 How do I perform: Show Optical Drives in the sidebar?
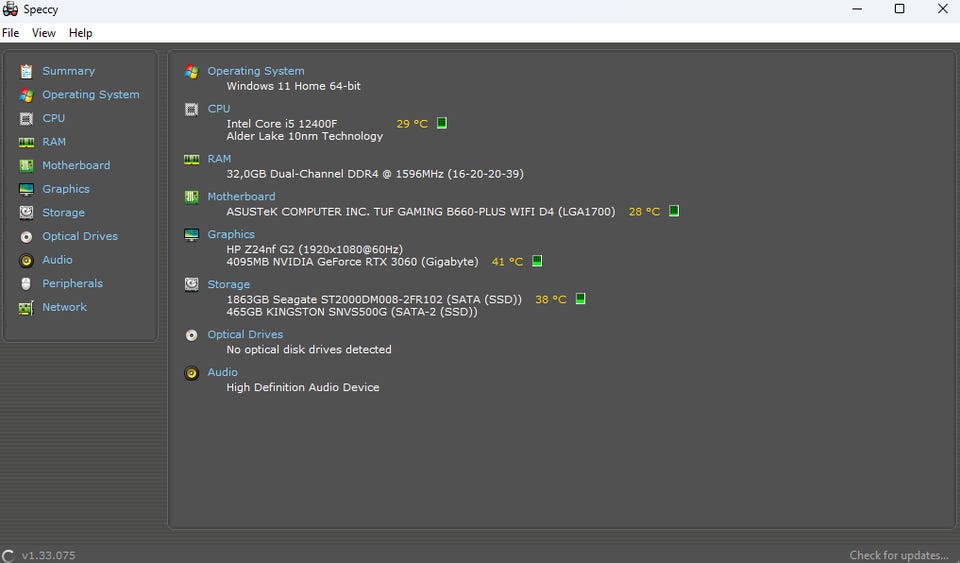80,236
